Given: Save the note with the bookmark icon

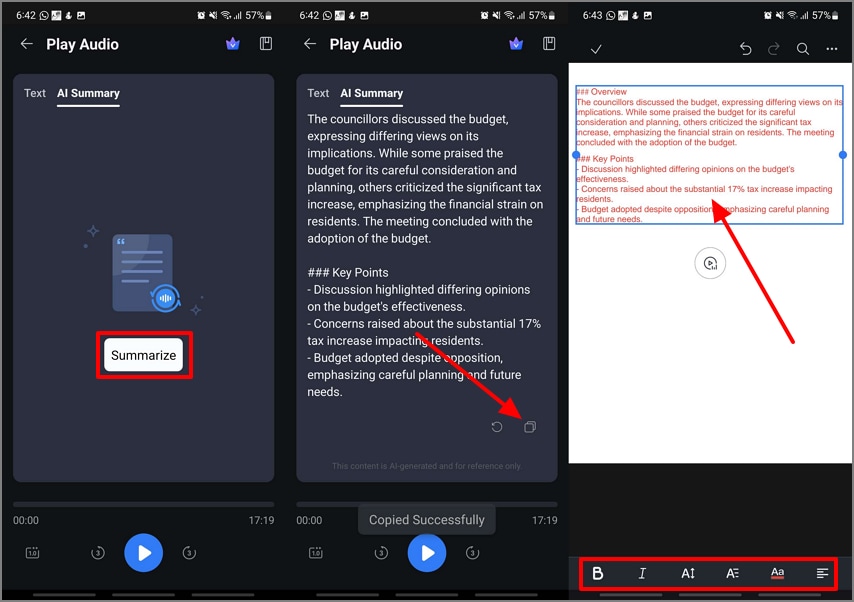Looking at the screenshot, I should point(549,44).
